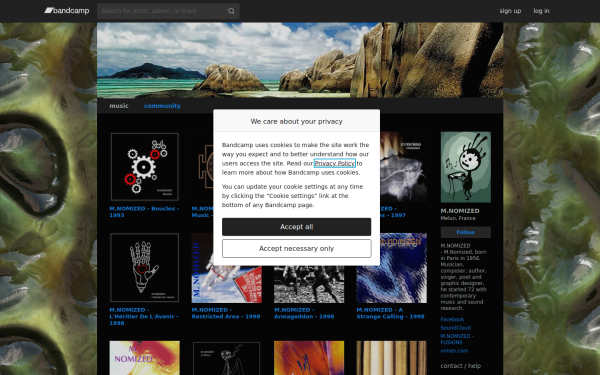Open the log in link
Image resolution: width=600 pixels, height=375 pixels.
coord(541,11)
